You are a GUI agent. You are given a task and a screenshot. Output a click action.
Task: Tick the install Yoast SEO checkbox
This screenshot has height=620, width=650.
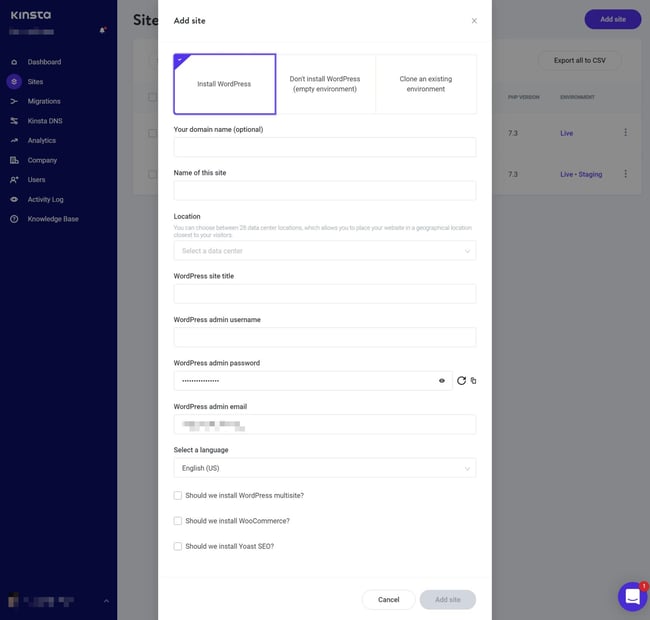178,547
